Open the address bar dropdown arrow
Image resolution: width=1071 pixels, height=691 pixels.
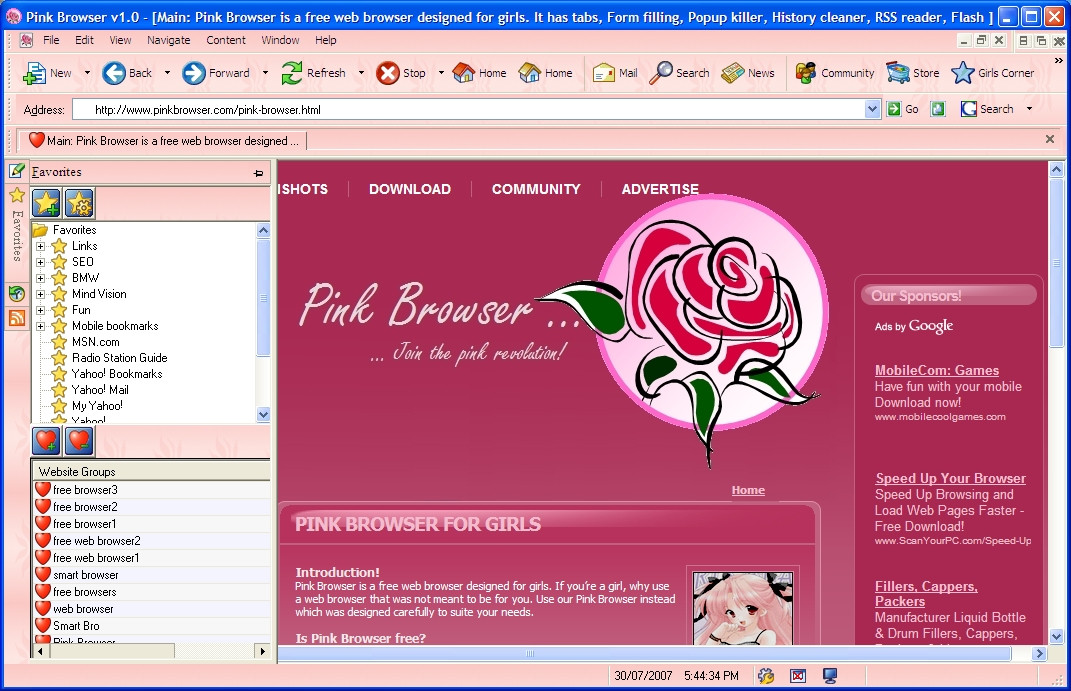pyautogui.click(x=872, y=109)
